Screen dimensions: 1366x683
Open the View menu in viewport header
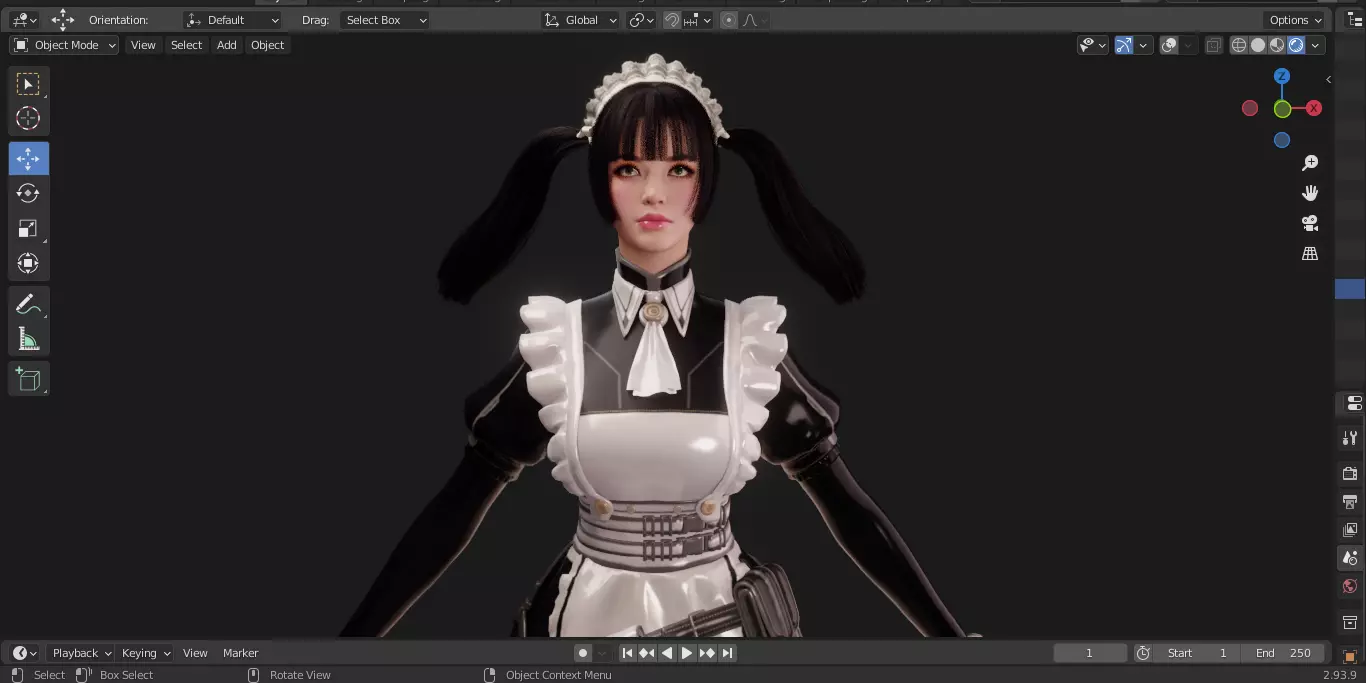[143, 45]
